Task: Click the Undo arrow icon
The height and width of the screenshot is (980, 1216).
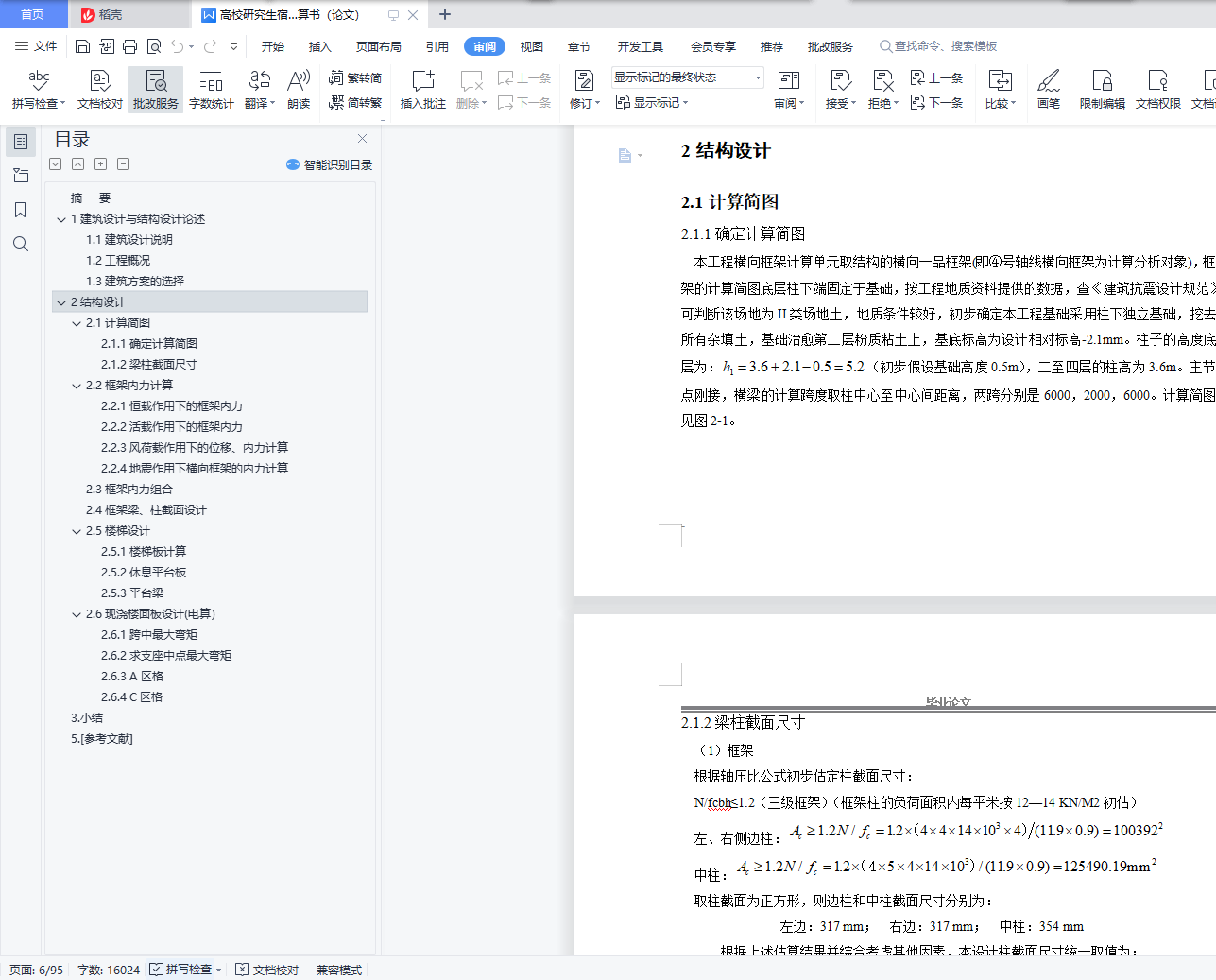Action: coord(177,46)
